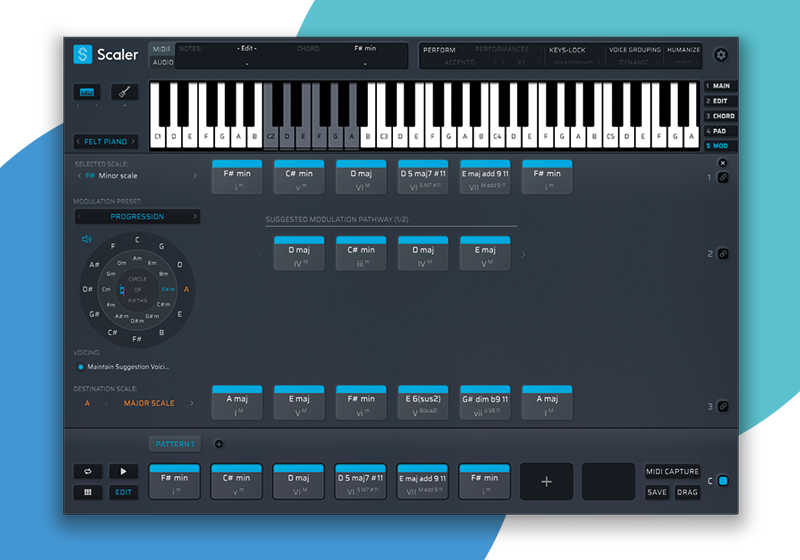Go to the previous instrument before FELT PIANO

tap(78, 141)
